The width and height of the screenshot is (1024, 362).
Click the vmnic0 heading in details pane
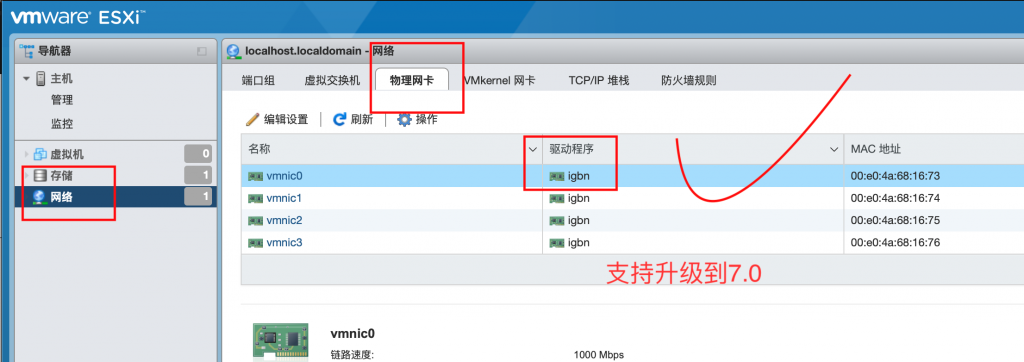pyautogui.click(x=353, y=333)
